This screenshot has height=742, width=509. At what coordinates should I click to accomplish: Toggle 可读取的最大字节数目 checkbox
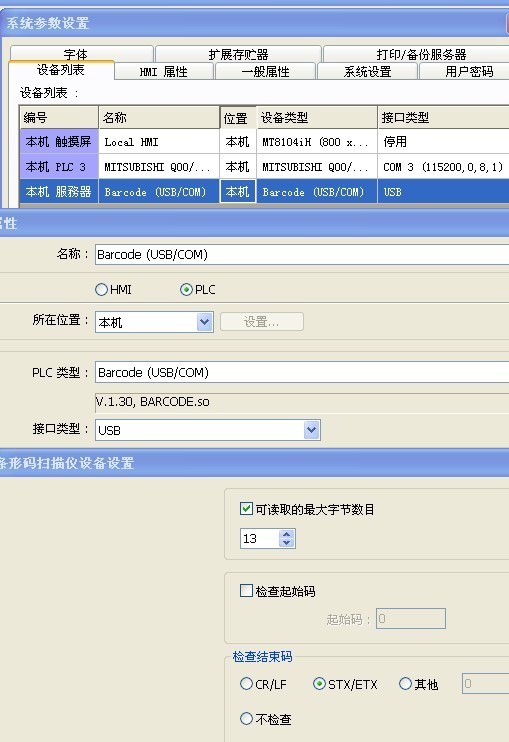point(246,509)
